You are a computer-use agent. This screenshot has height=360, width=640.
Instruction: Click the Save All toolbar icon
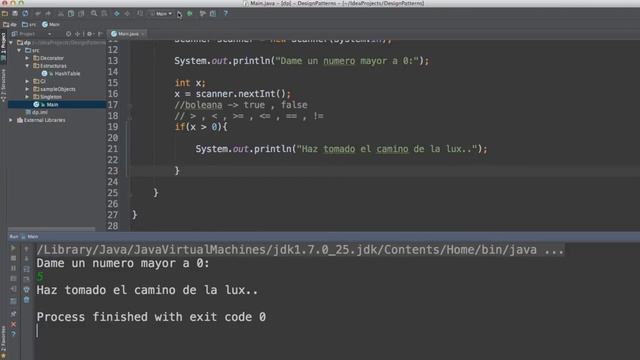[15, 13]
